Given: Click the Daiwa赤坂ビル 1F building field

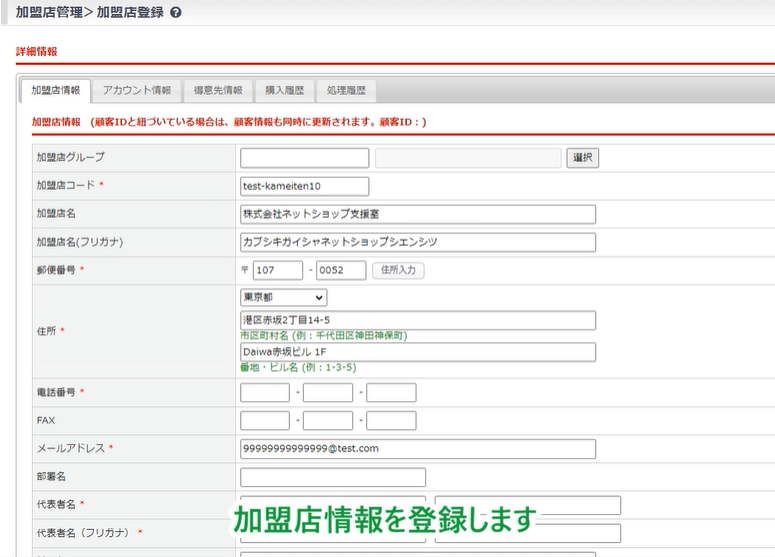Looking at the screenshot, I should point(418,352).
